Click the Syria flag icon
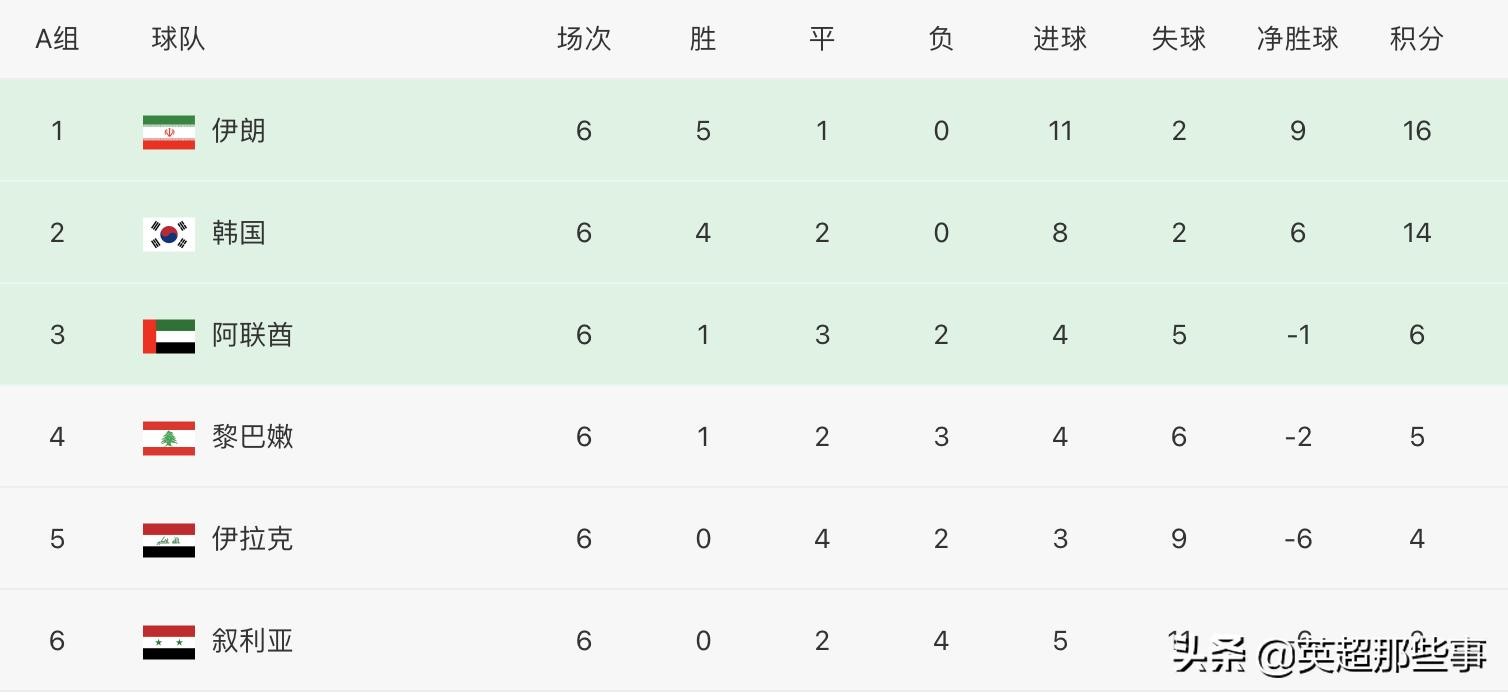The width and height of the screenshot is (1508, 696). pos(168,641)
